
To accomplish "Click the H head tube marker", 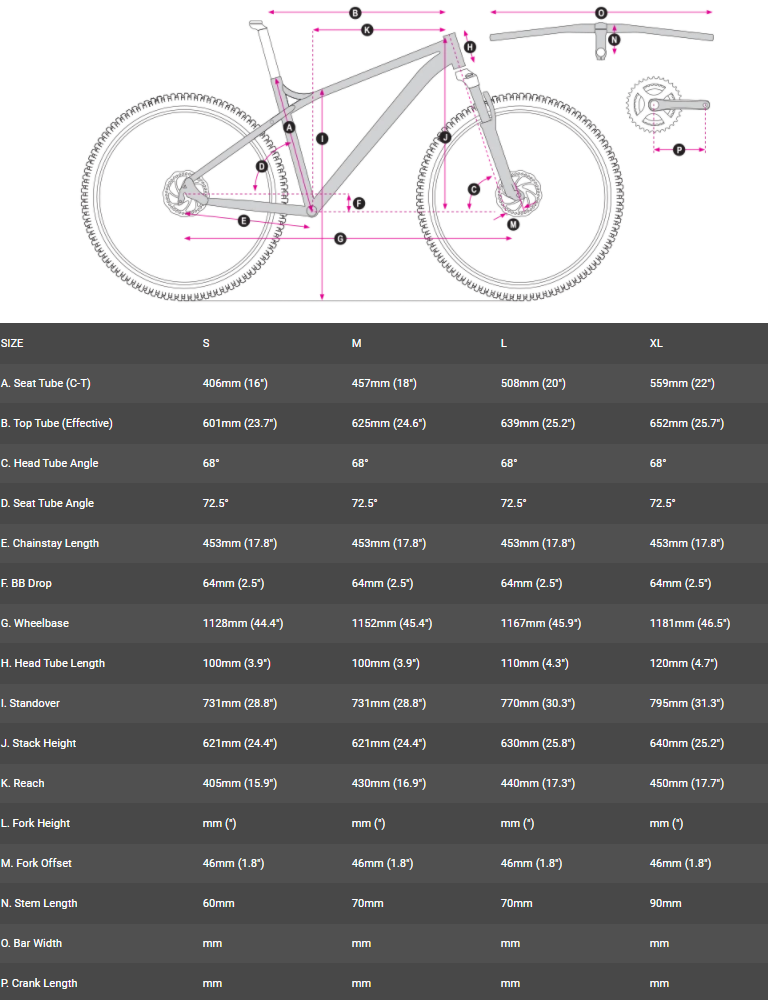I will pos(470,47).
